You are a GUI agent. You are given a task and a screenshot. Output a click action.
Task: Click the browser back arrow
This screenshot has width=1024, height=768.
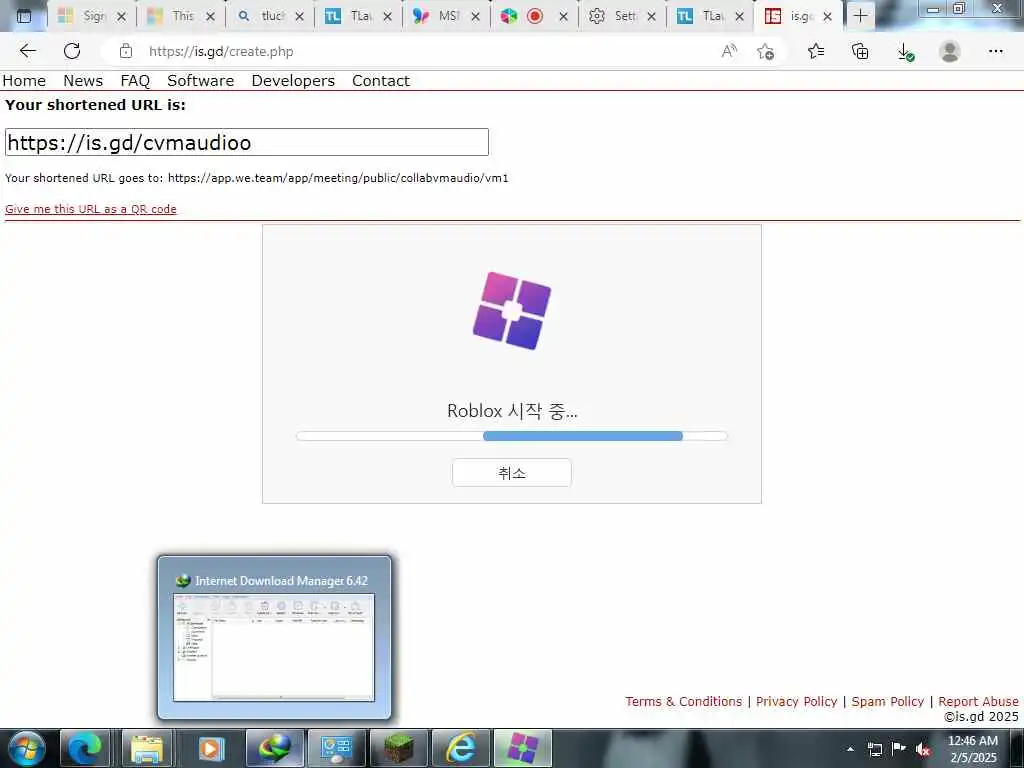(x=27, y=51)
